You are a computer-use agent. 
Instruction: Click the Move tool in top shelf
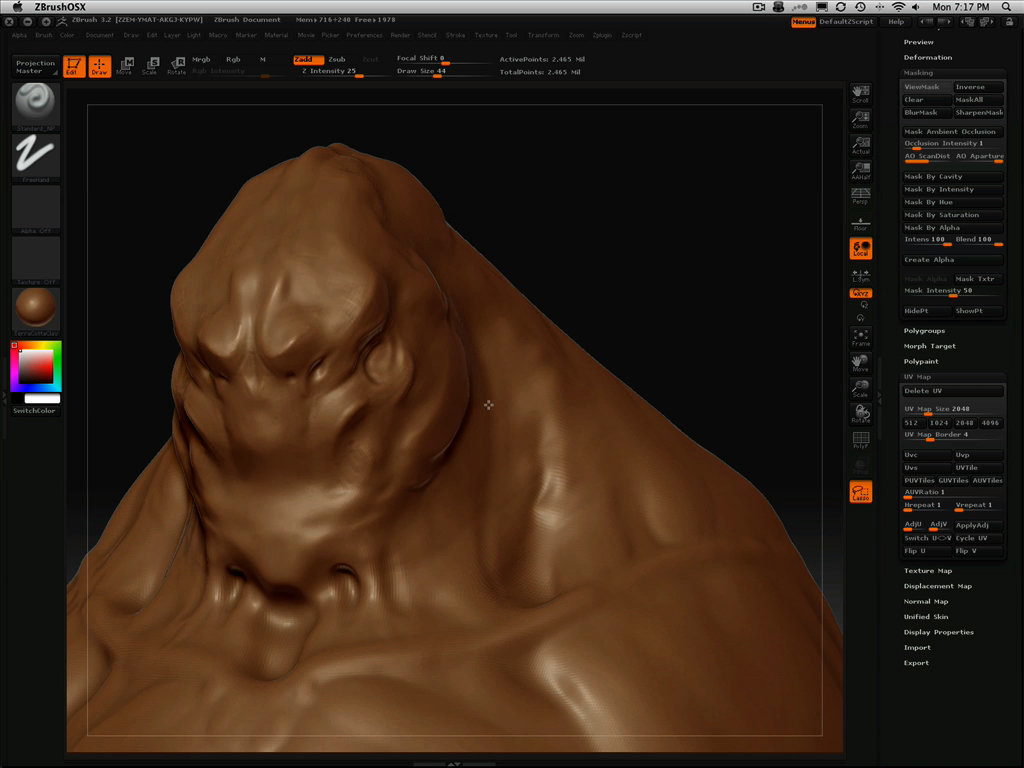tap(124, 66)
